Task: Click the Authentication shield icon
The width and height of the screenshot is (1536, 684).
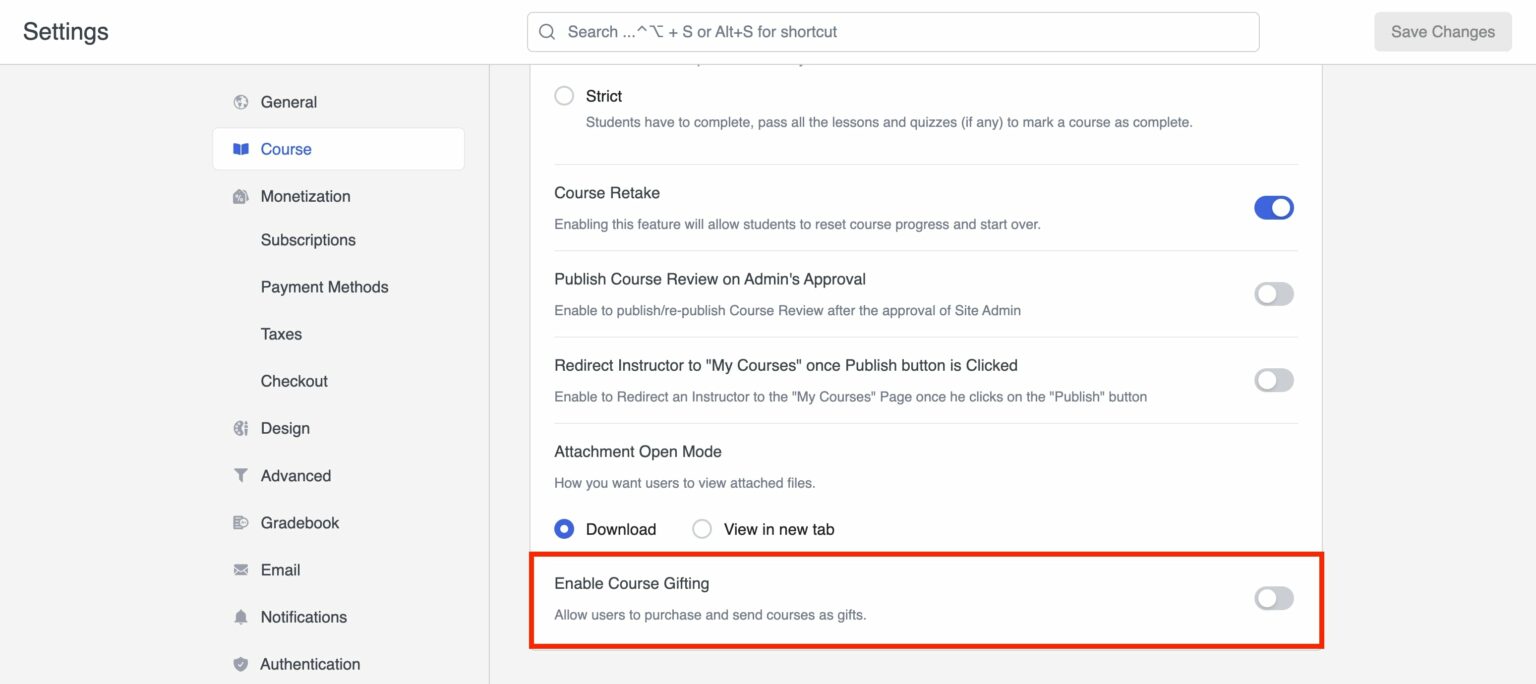Action: [240, 664]
